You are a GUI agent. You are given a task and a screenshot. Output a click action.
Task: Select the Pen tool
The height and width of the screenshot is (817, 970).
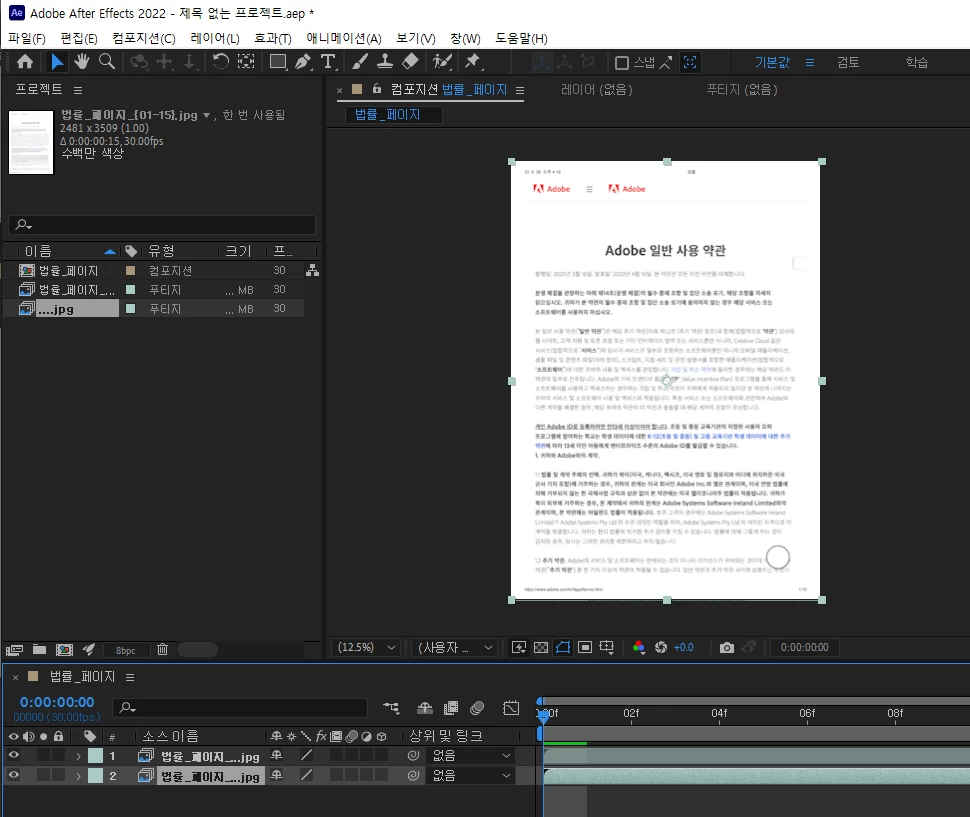(303, 62)
